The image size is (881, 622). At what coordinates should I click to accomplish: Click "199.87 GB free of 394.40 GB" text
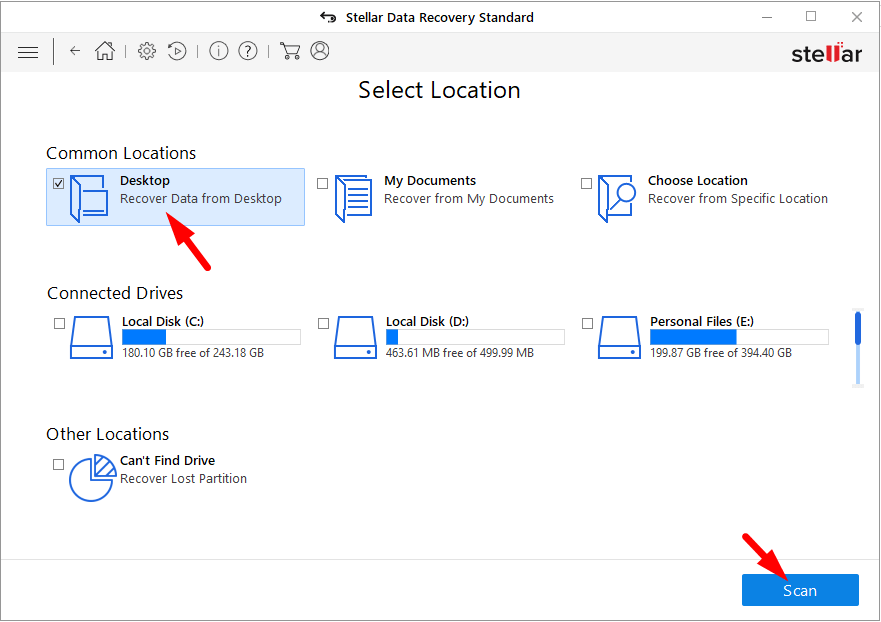tap(721, 353)
